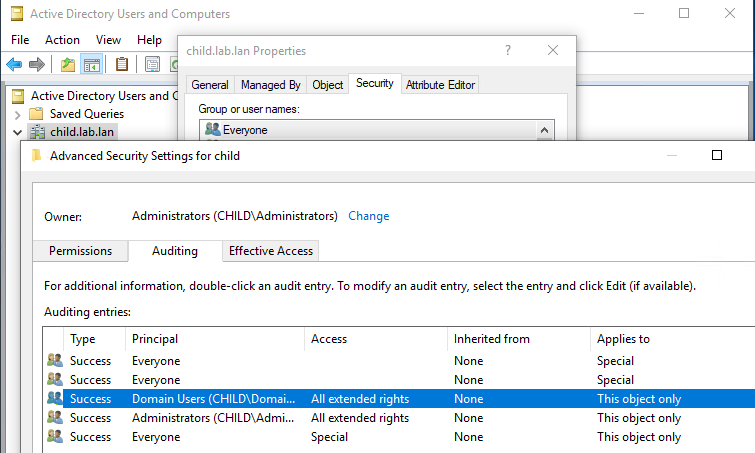
Task: Open the File menu
Action: pyautogui.click(x=20, y=40)
